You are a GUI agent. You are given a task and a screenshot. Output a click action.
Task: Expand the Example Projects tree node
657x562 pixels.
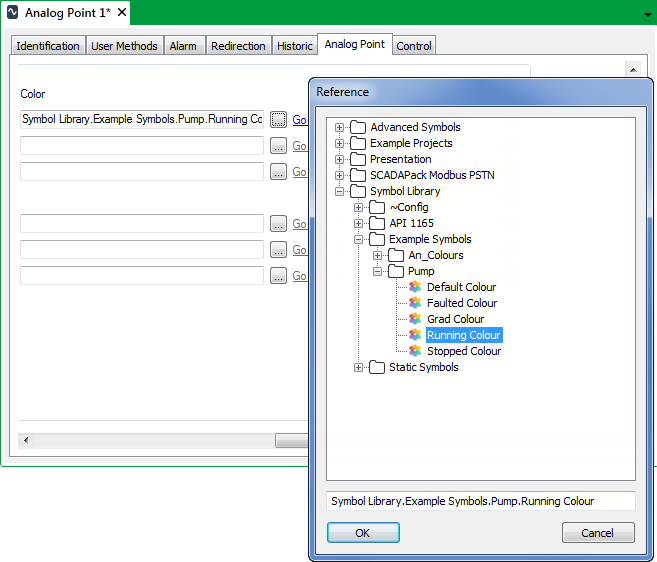pos(340,143)
